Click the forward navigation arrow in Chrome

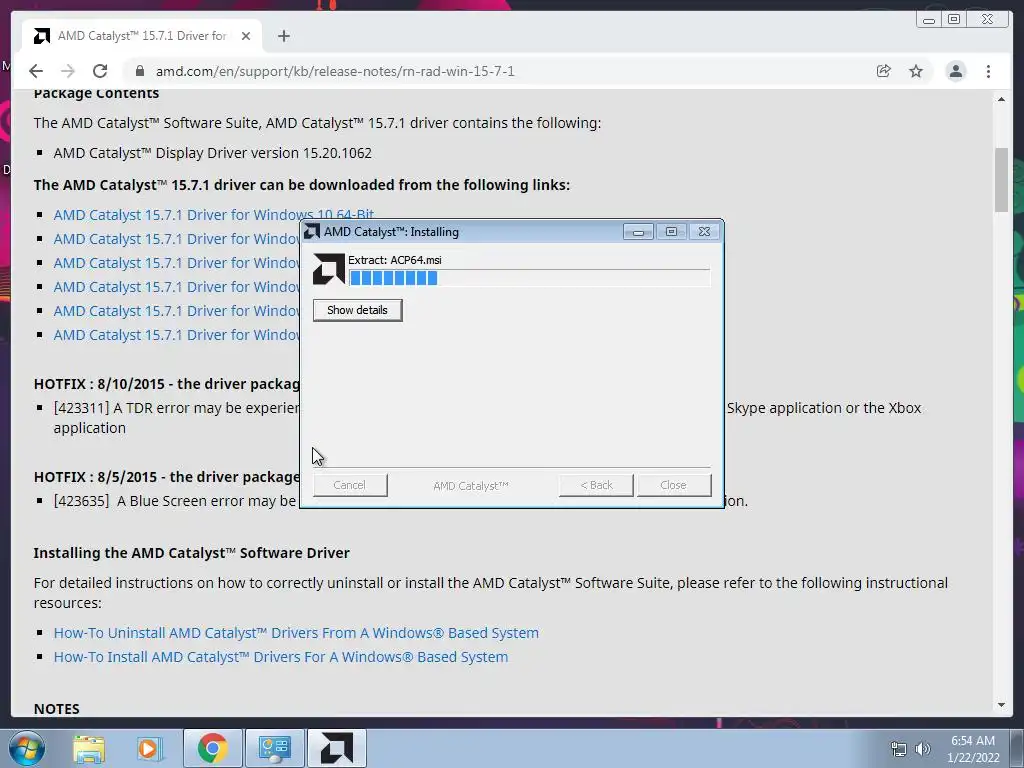pyautogui.click(x=67, y=71)
